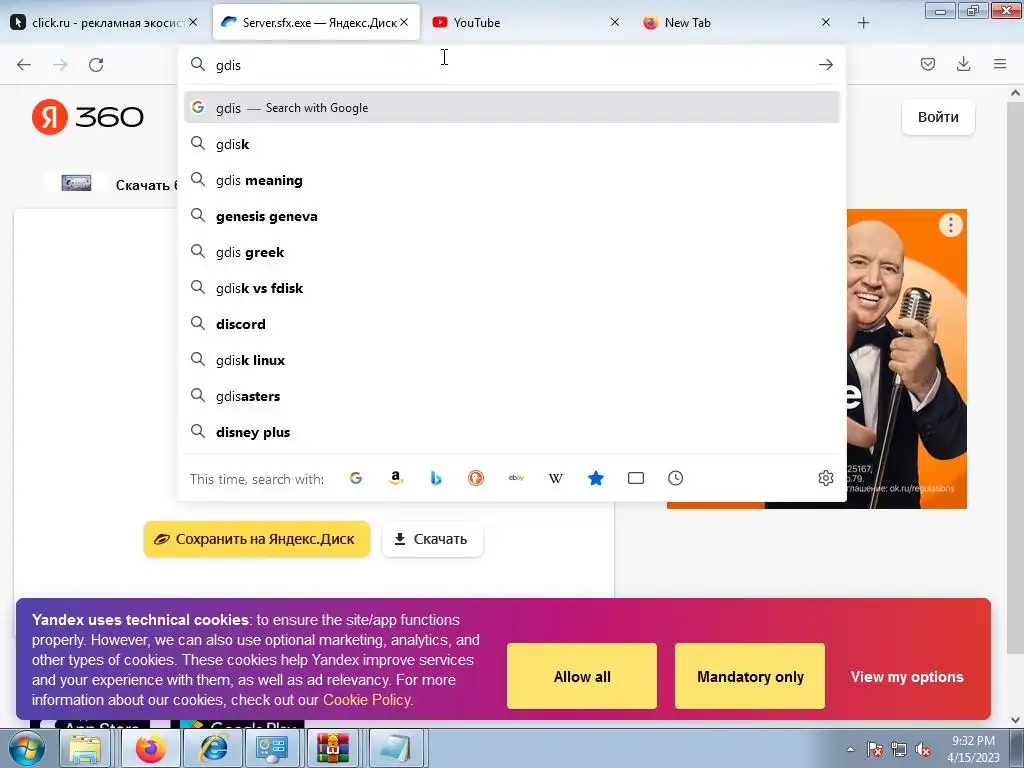
Task: Select the 'gdisk linux' suggestion
Action: 512,359
